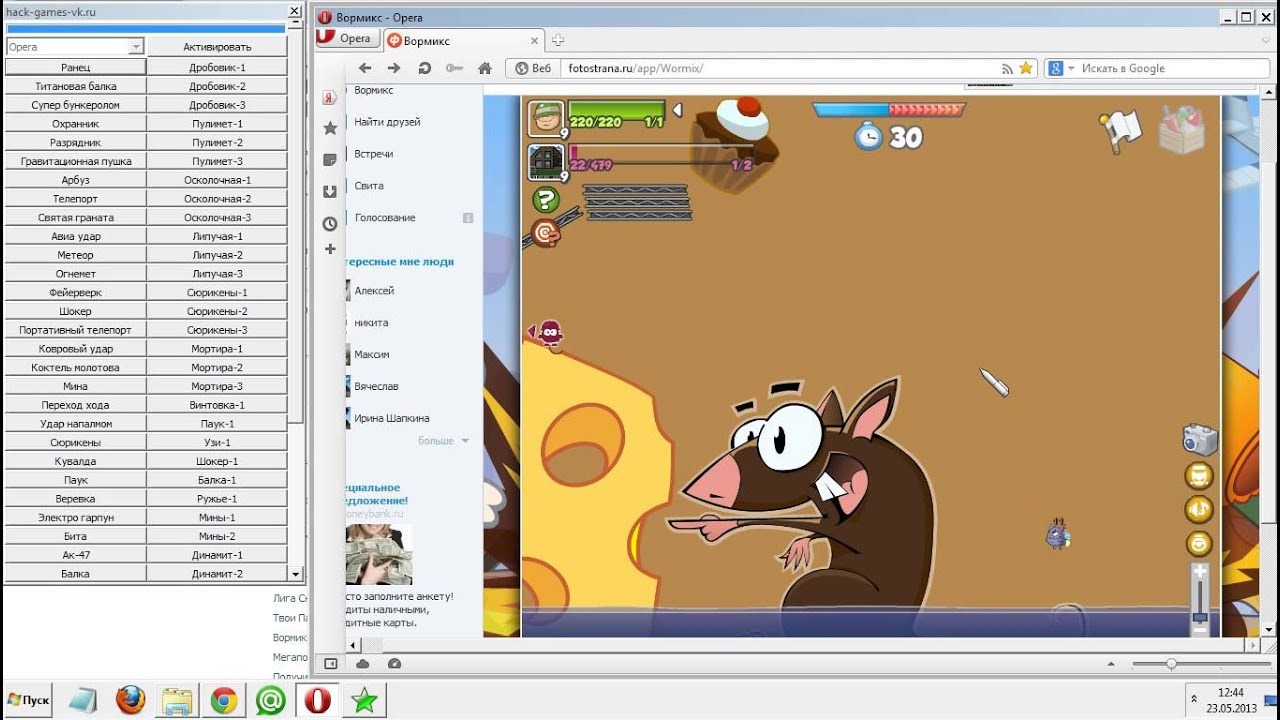
Task: Take a game screenshot with camera icon
Action: point(1199,439)
